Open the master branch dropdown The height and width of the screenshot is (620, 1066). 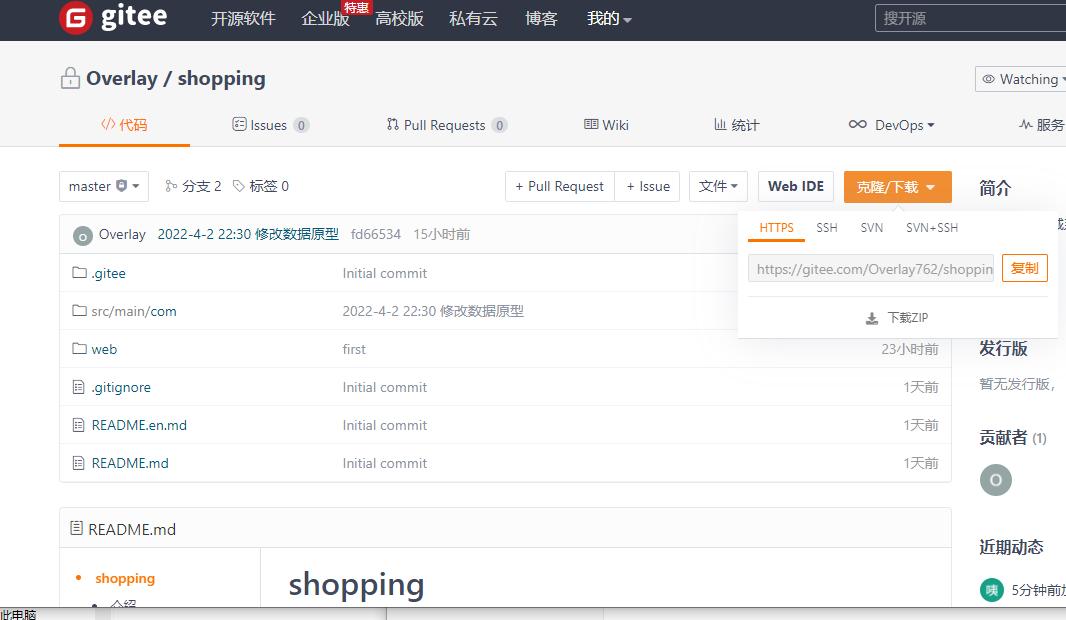(x=104, y=186)
